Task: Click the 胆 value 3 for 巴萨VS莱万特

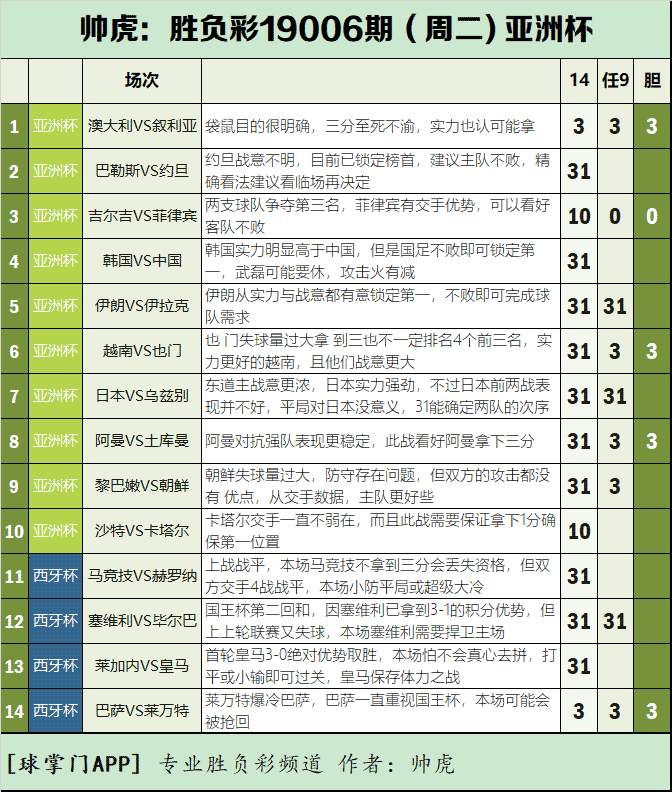Action: pos(652,711)
